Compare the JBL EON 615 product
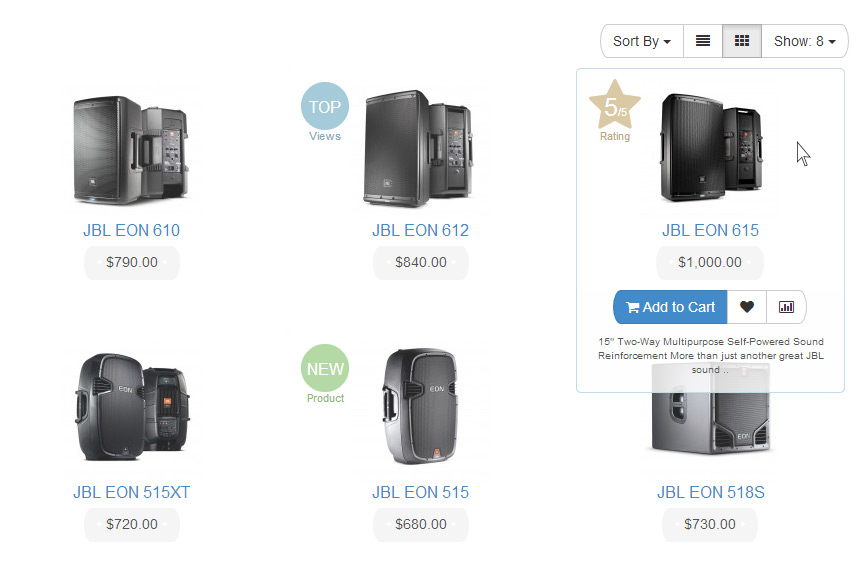This screenshot has width=867, height=570. [x=786, y=307]
